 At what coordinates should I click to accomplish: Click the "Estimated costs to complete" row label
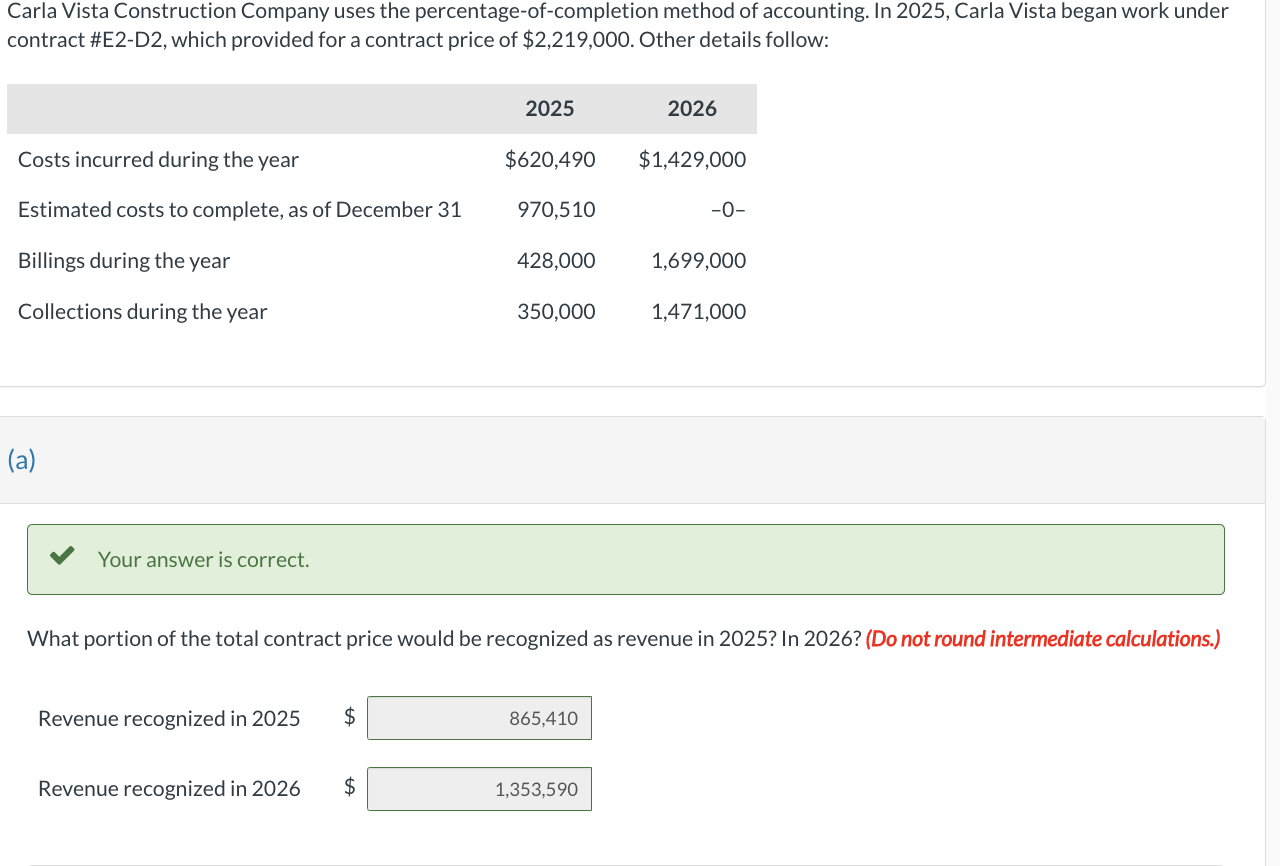240,210
